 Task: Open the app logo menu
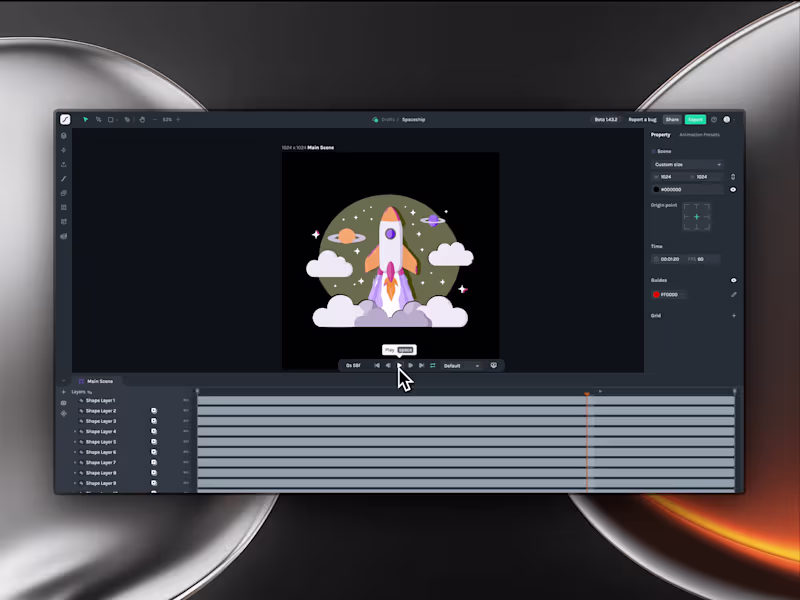[65, 119]
